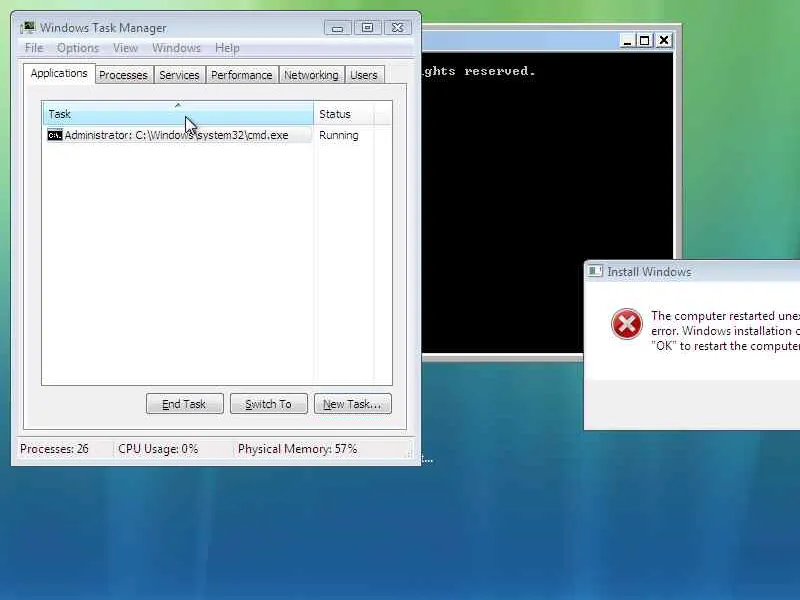The height and width of the screenshot is (600, 800).
Task: Click the Install Windows dialog title bar
Action: point(692,271)
